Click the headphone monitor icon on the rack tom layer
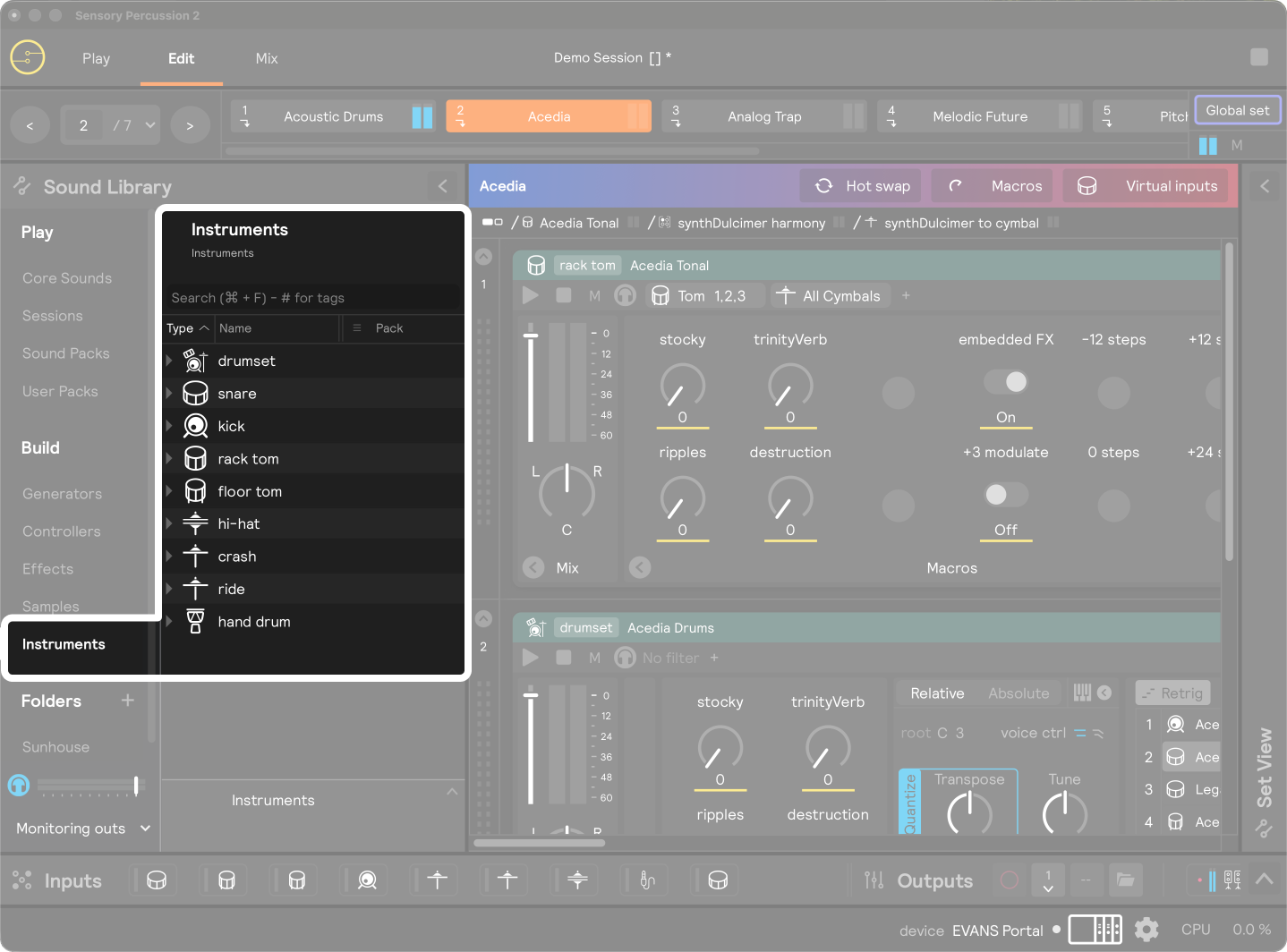The image size is (1287, 952). click(x=625, y=295)
